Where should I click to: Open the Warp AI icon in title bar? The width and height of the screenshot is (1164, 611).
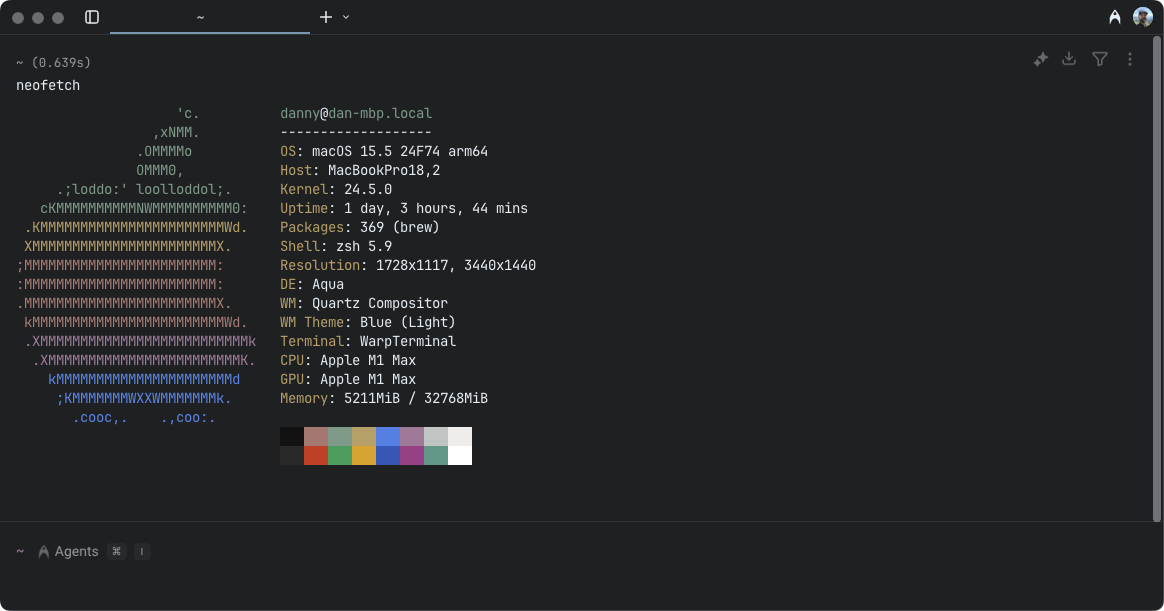click(1115, 17)
